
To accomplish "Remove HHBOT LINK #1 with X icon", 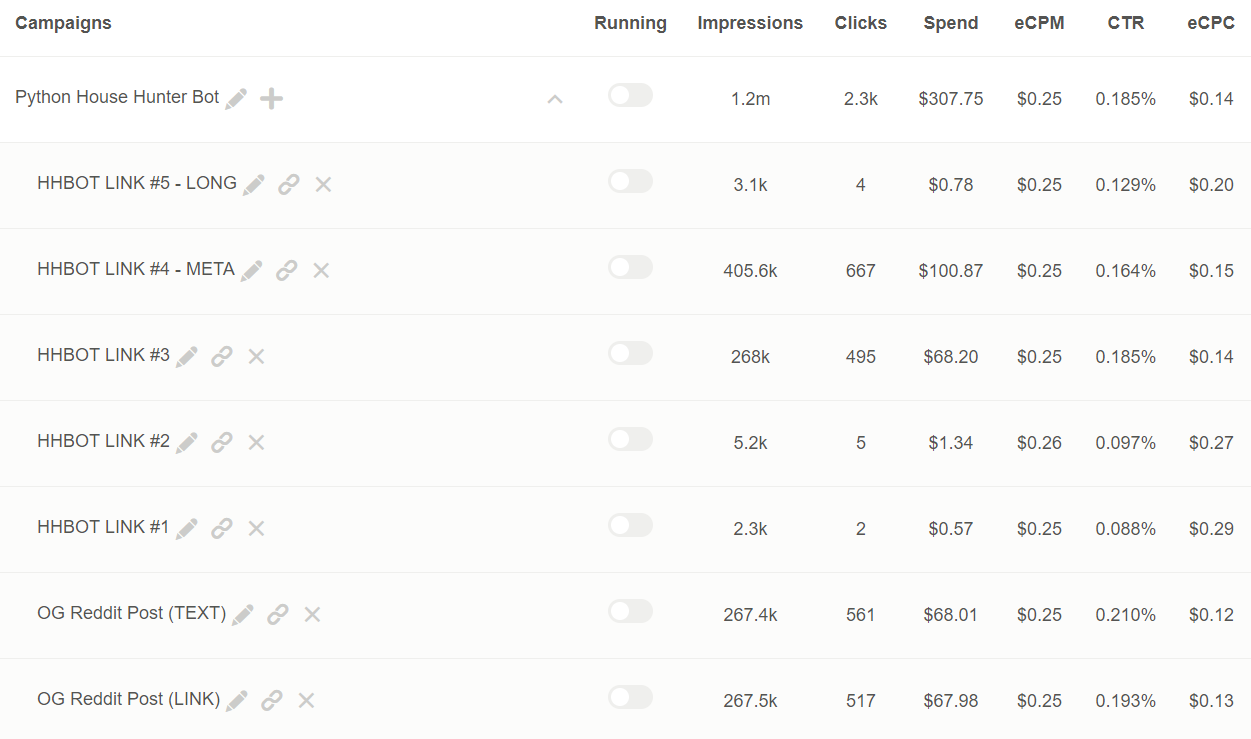I will 256,528.
